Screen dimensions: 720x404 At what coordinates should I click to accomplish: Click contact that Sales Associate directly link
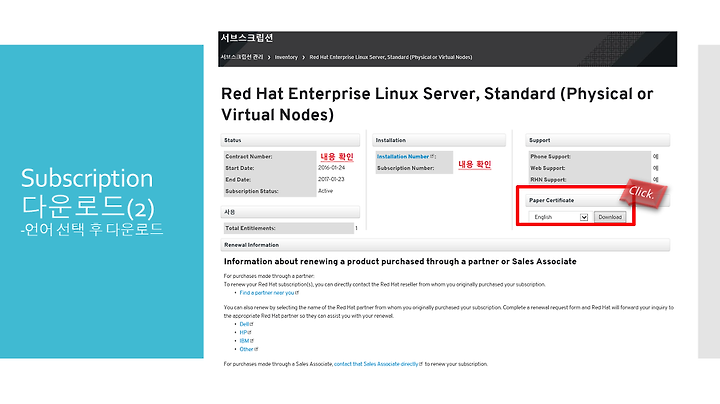376,364
